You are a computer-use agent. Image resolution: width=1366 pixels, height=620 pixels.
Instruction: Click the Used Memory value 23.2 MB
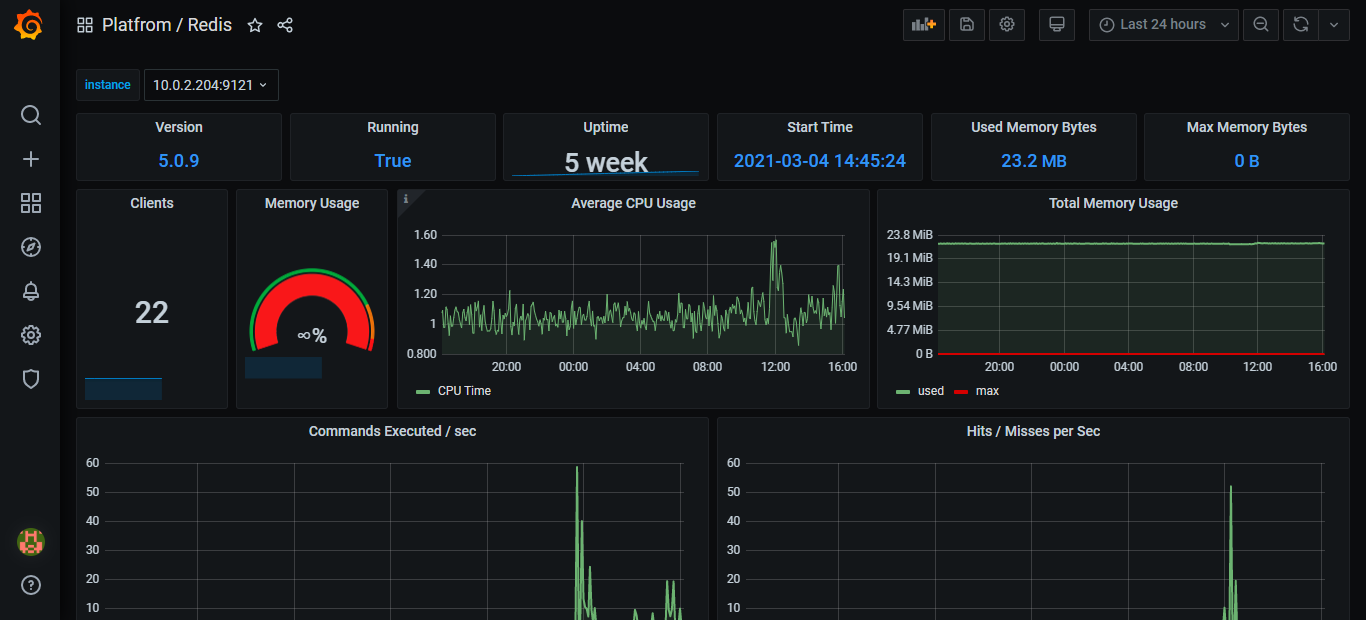pos(1034,160)
